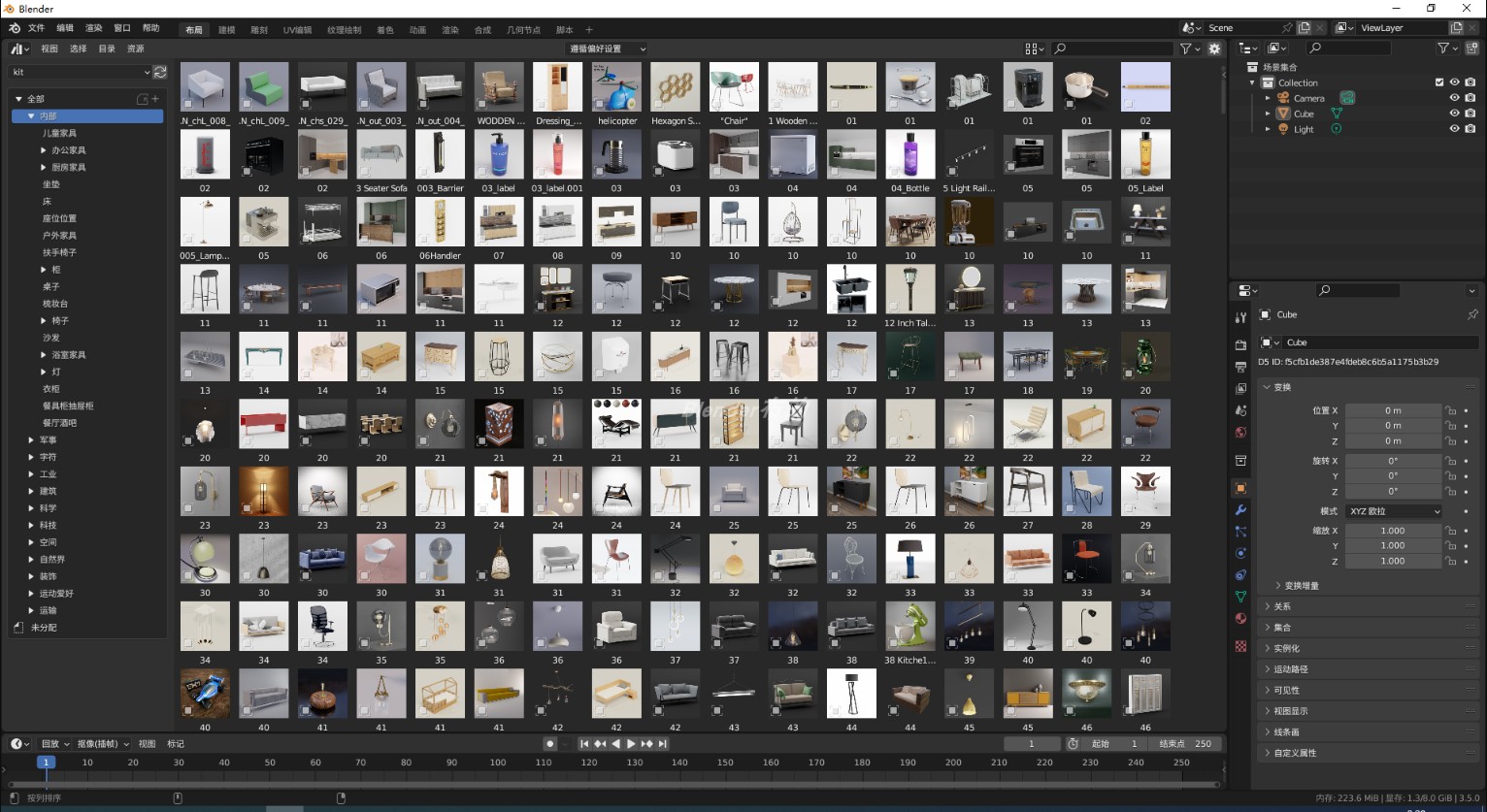Open the 遵循偏好设置 import method dropdown
This screenshot has width=1487, height=812.
[x=607, y=49]
